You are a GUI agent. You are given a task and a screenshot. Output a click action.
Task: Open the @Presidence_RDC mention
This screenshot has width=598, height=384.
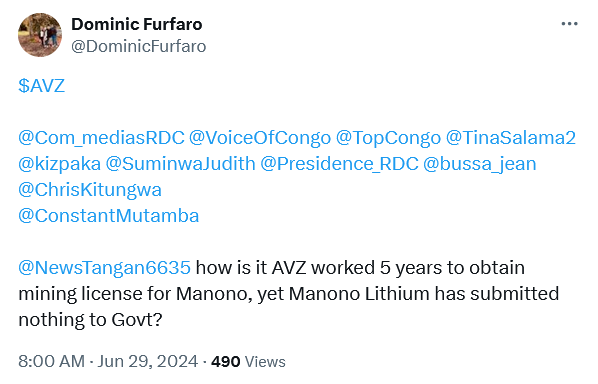tap(339, 164)
